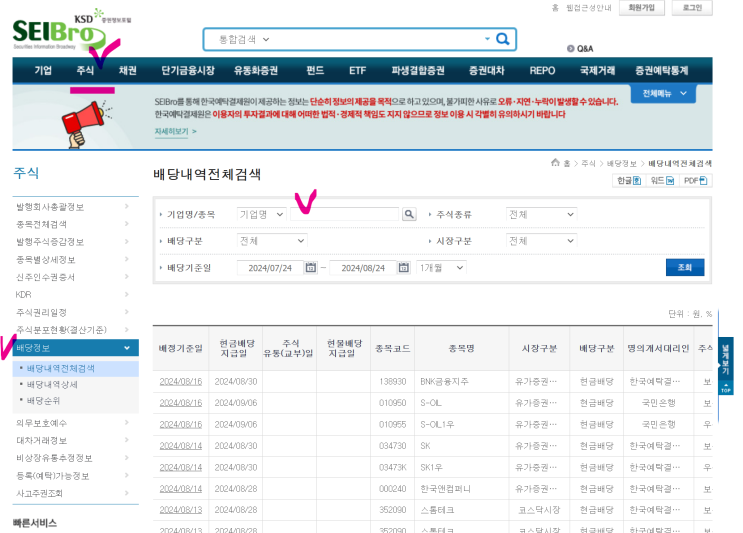This screenshot has width=743, height=533.
Task: Click date link in BNK금융지주 row
Action: (x=181, y=381)
